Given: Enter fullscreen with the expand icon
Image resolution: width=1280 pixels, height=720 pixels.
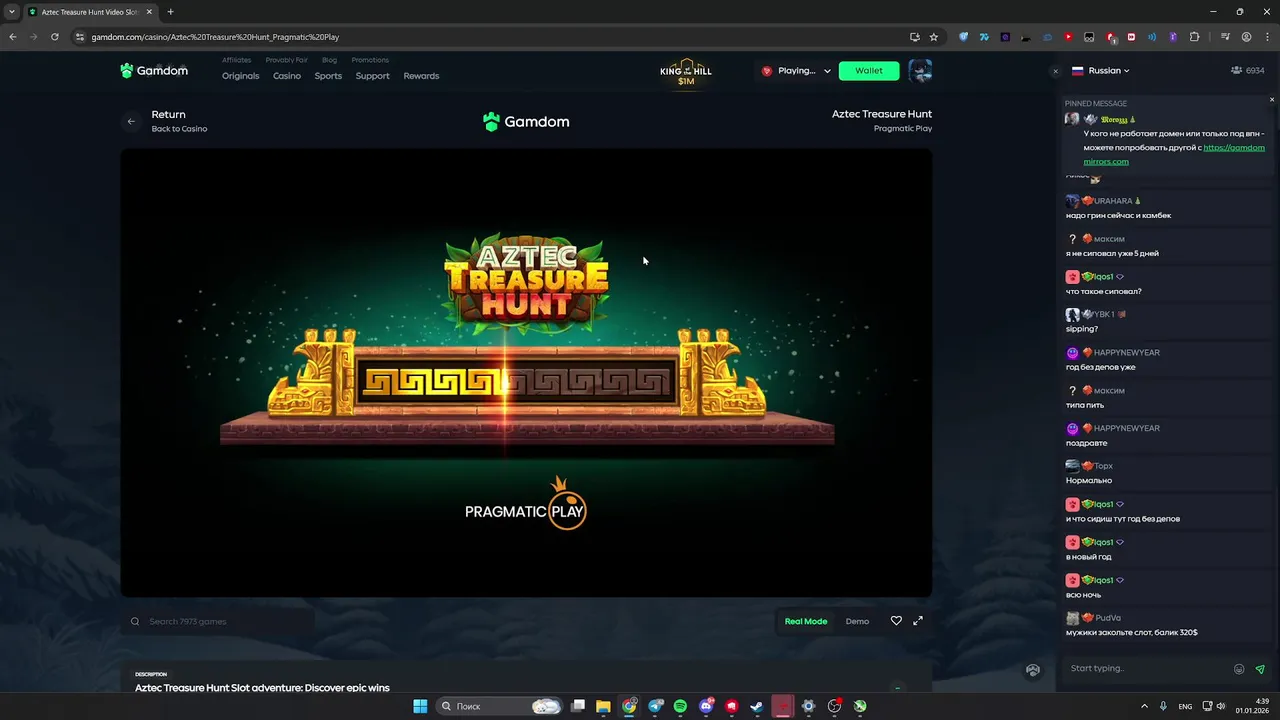Looking at the screenshot, I should point(918,621).
